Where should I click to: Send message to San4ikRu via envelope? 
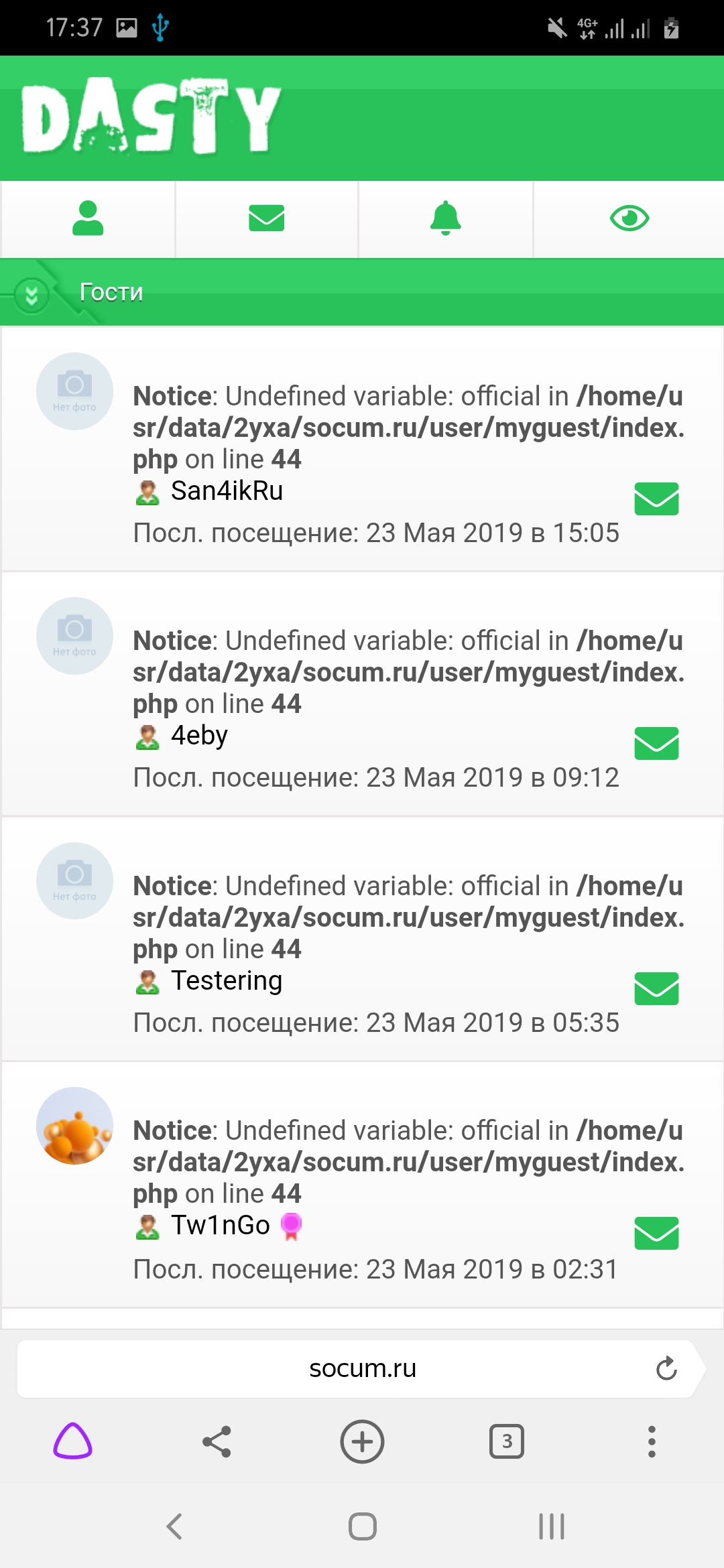[x=656, y=499]
